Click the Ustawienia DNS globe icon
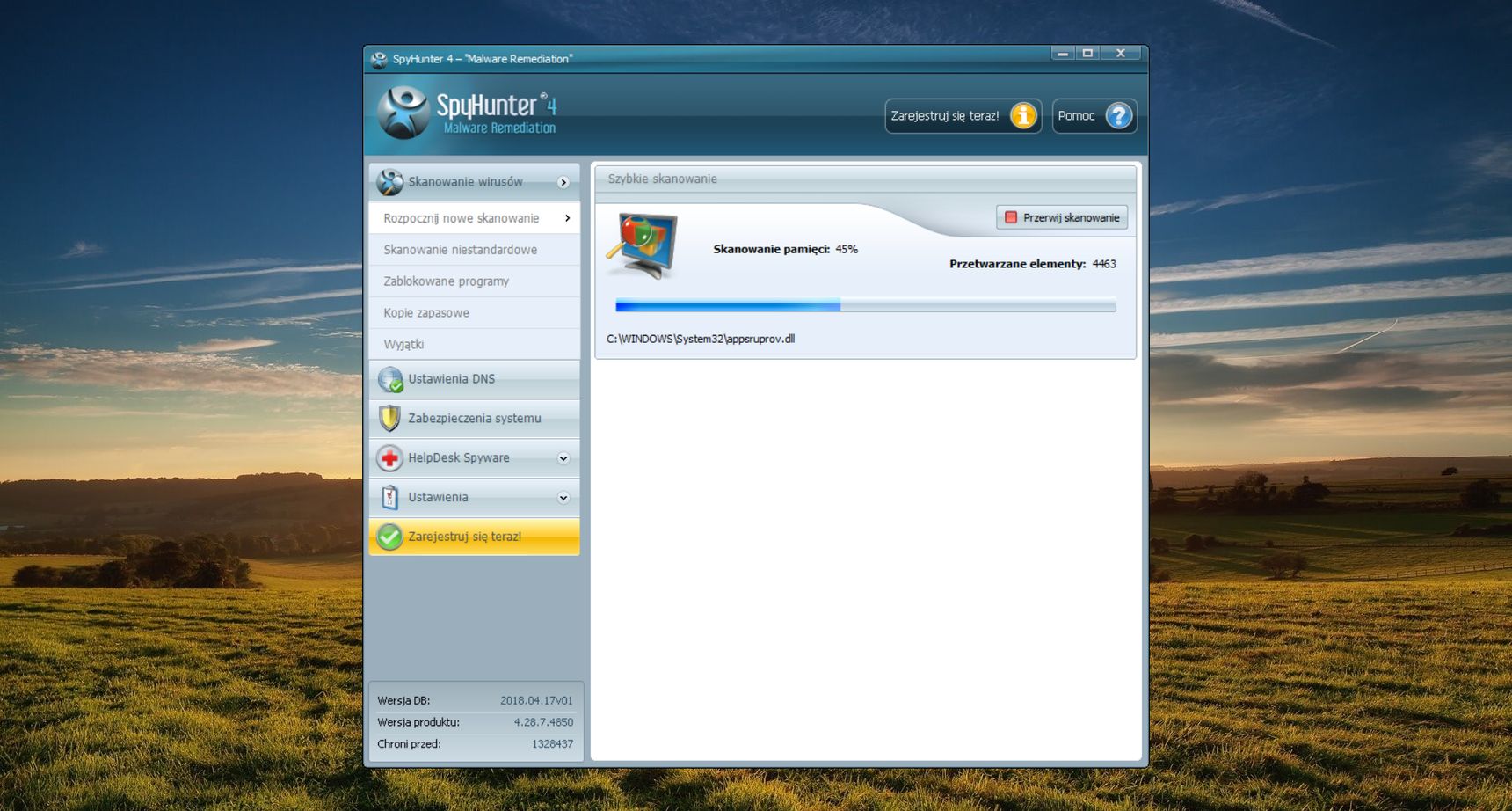Screen dimensions: 1512x811 point(389,379)
